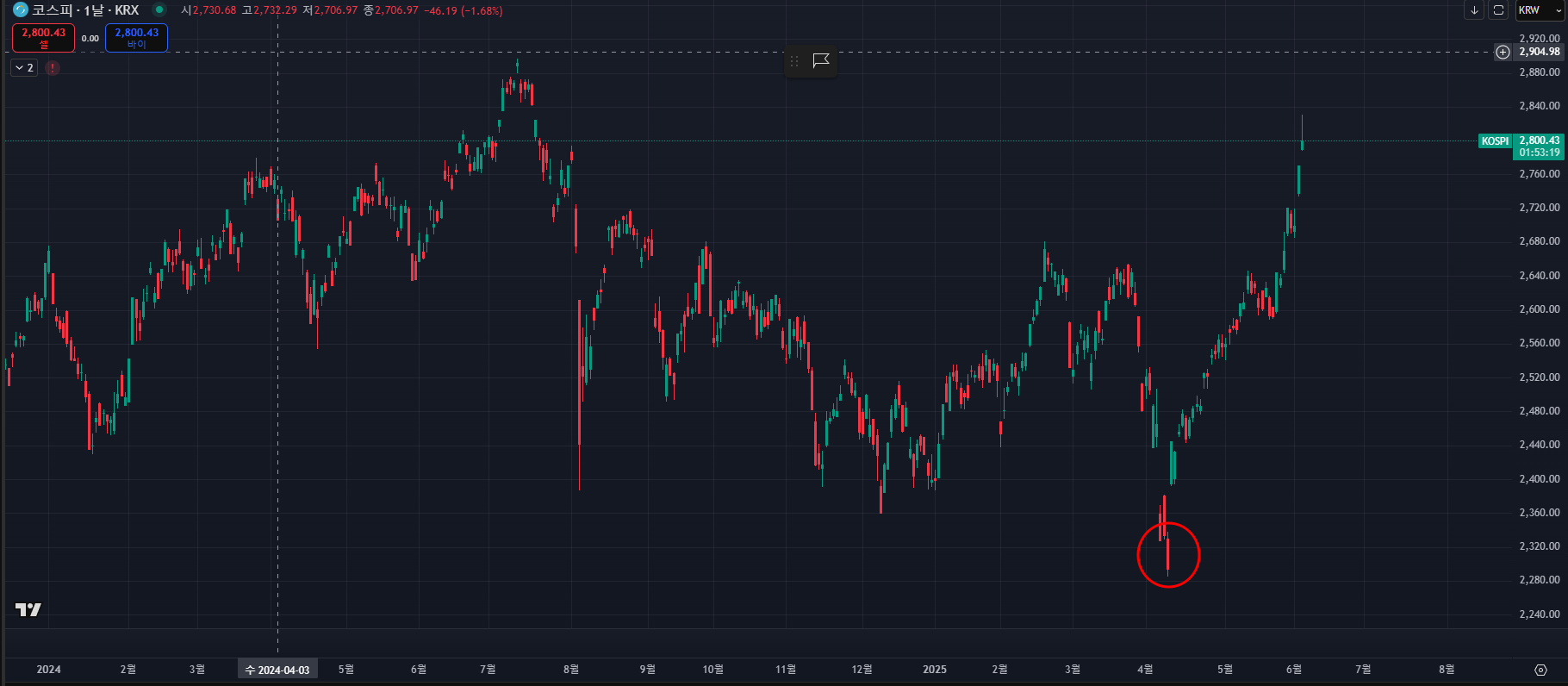
Task: Click 2,400.00 on the price axis
Action: tap(1539, 479)
